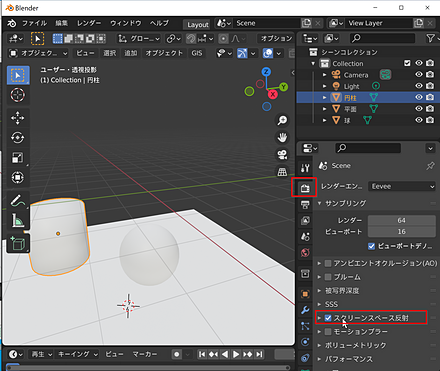Click the outliner search field
Screen dimensions: 440x371
point(382,38)
